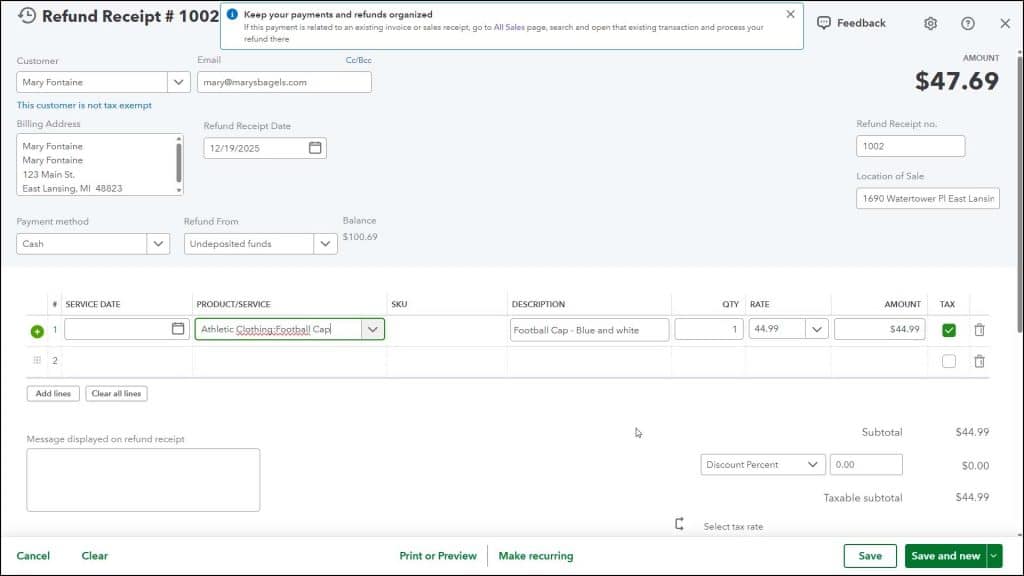
Task: Open Print or Preview
Action: [x=438, y=556]
